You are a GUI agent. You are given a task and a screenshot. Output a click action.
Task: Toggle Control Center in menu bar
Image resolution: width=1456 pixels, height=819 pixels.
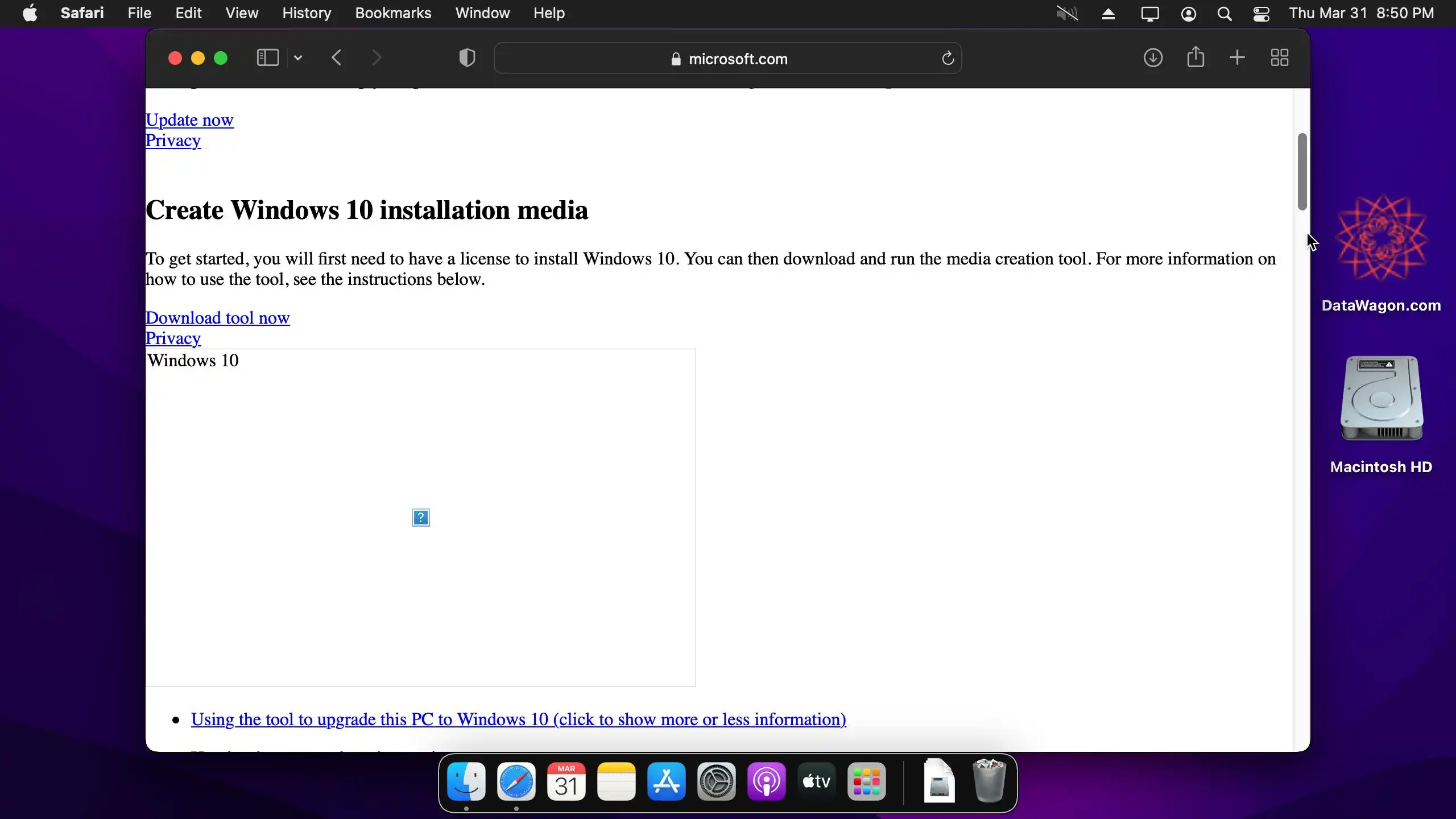(x=1261, y=14)
